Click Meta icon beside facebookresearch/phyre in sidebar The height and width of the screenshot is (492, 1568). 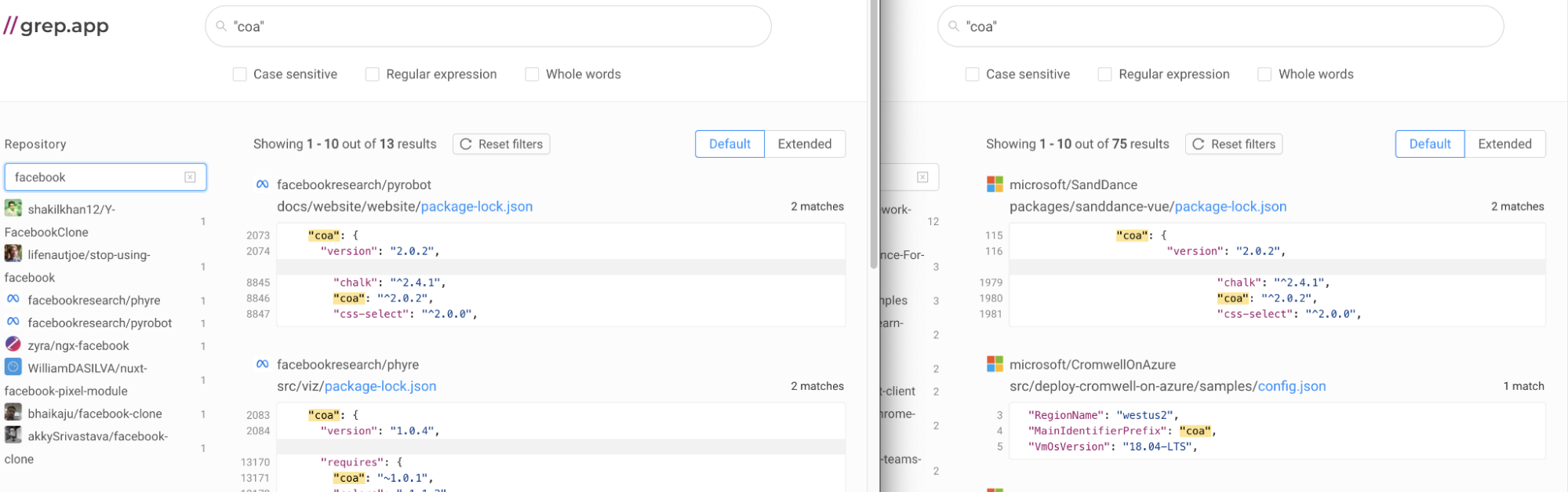pos(13,300)
